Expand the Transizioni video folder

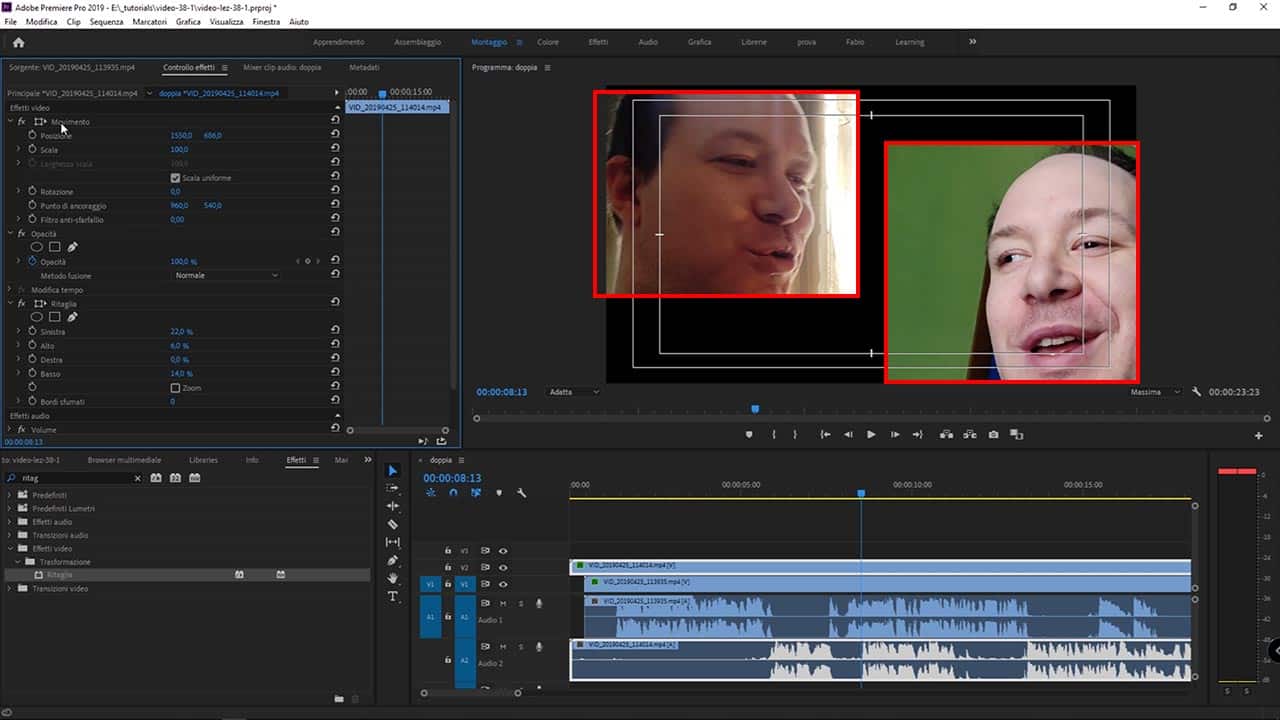[x=11, y=589]
